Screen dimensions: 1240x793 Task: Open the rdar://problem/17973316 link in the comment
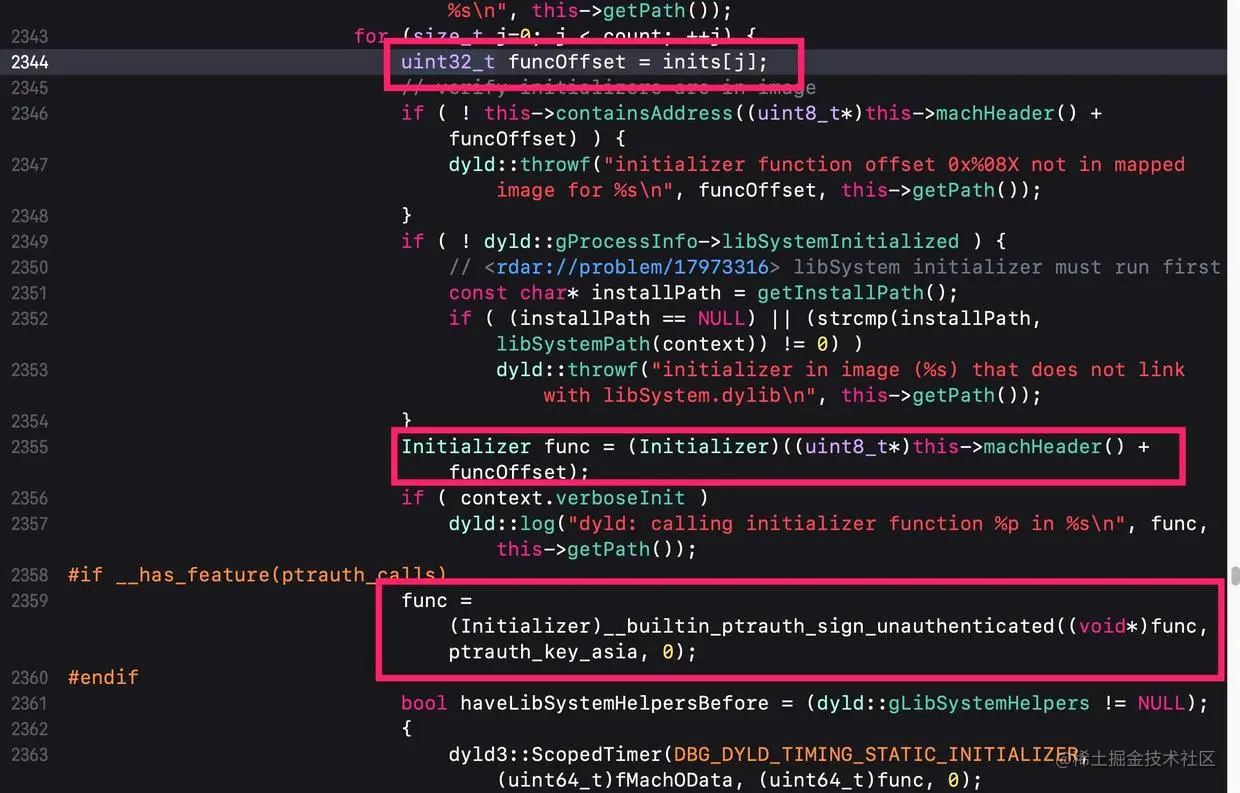point(632,267)
